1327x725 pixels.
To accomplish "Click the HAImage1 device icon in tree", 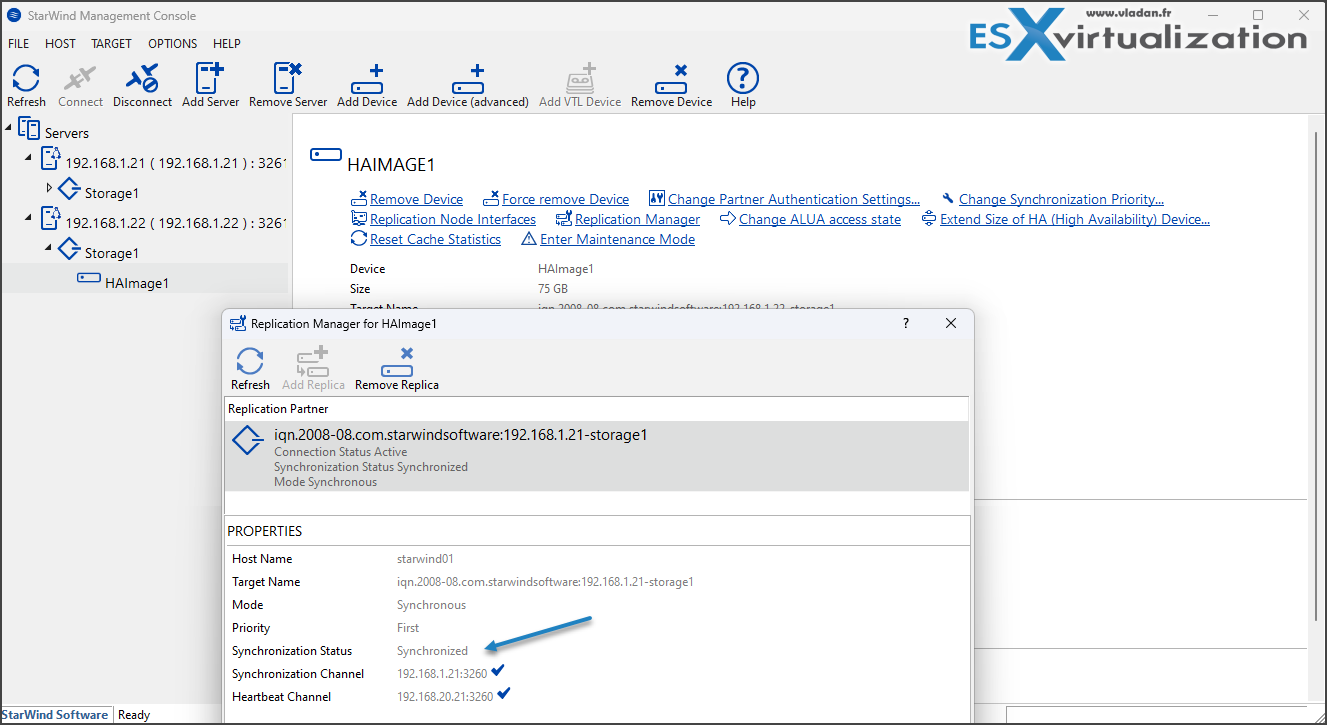I will pos(89,278).
